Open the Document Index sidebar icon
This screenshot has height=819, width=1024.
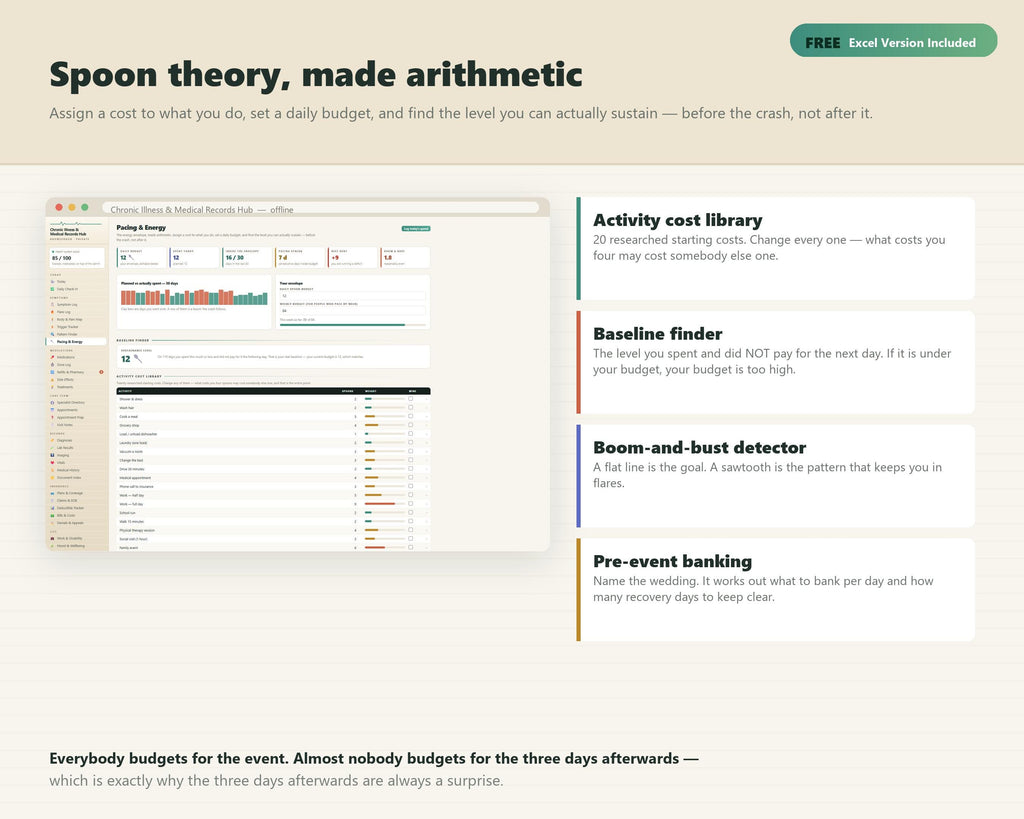(x=52, y=477)
